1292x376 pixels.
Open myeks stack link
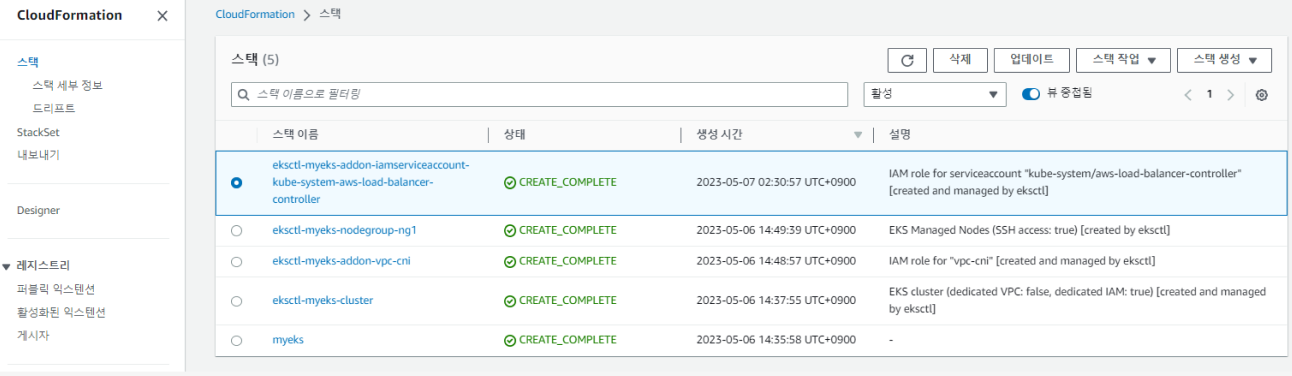(x=288, y=340)
